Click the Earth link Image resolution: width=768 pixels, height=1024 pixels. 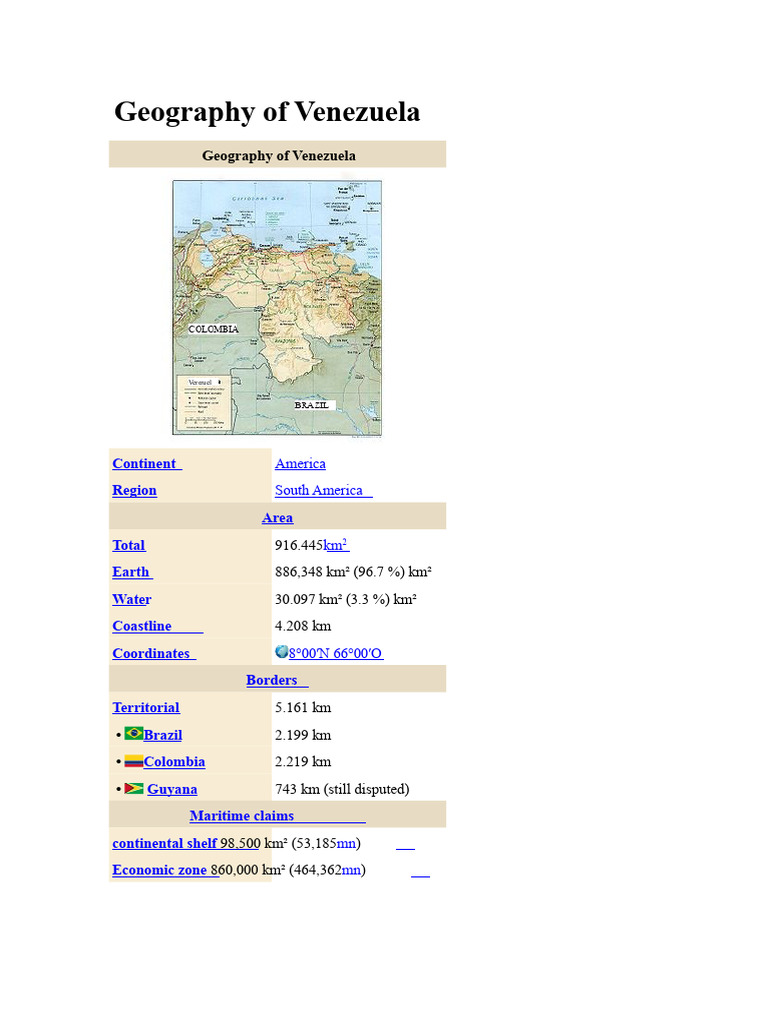[x=133, y=572]
